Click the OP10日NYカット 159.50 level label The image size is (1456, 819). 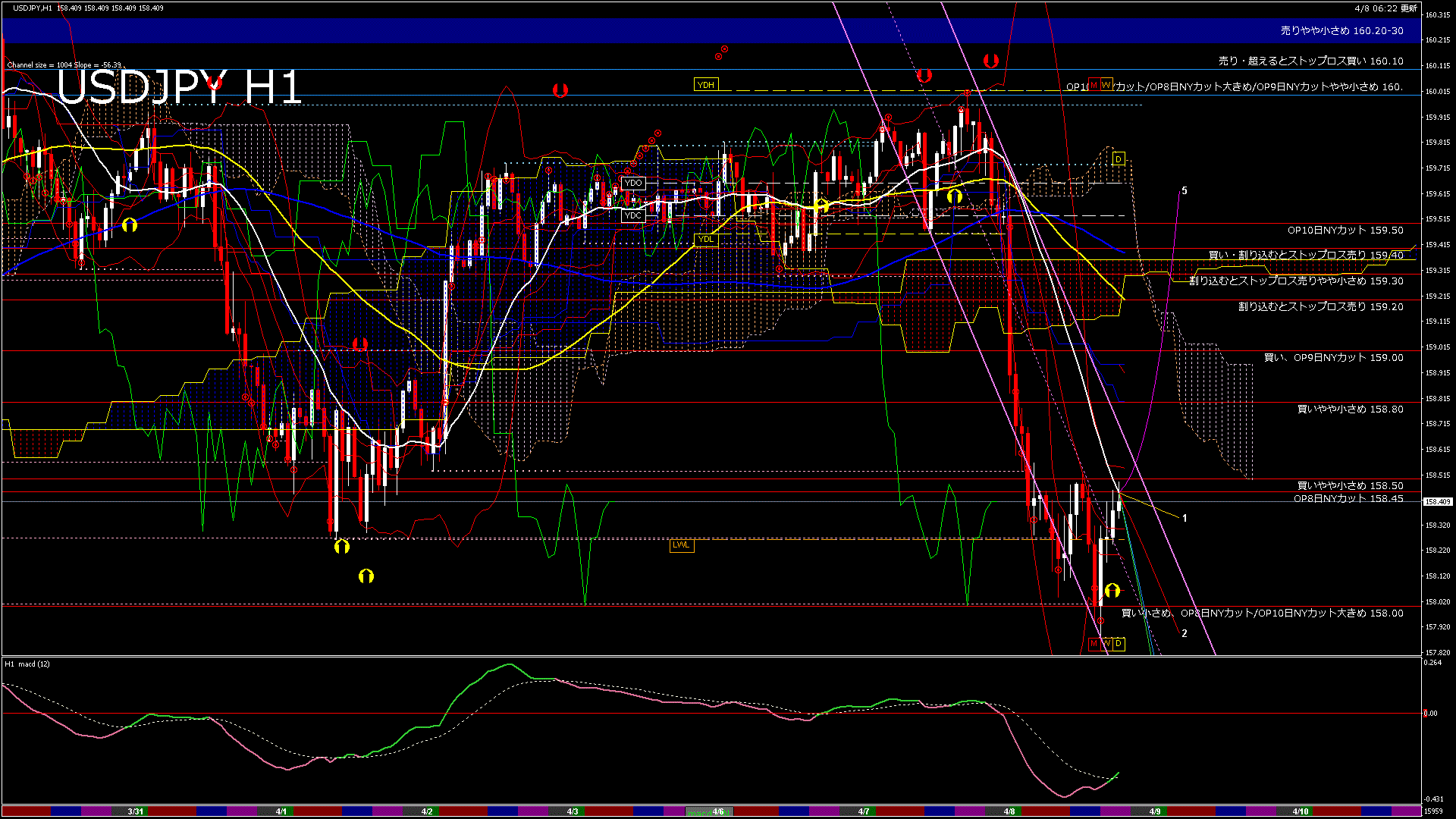1345,230
